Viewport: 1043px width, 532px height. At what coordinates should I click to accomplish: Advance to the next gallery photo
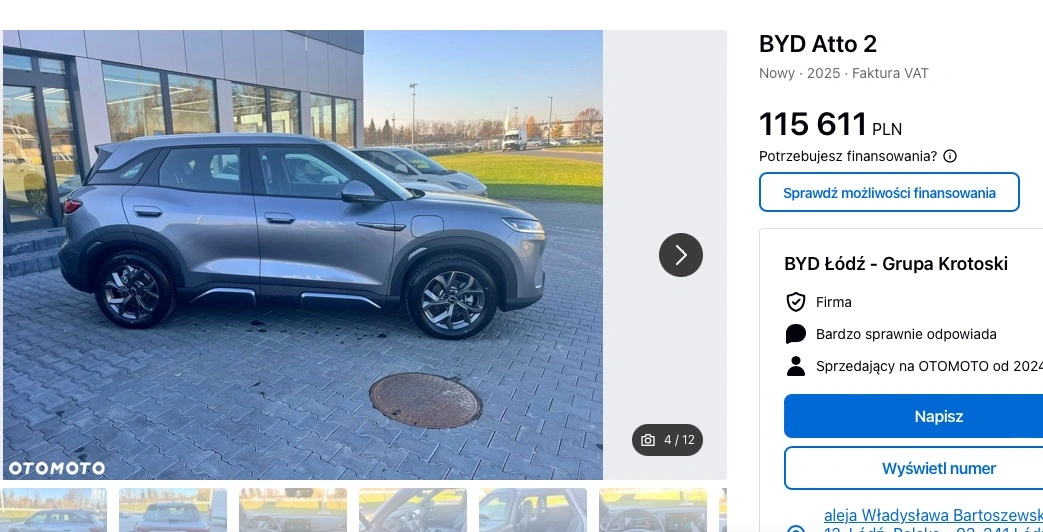point(680,255)
